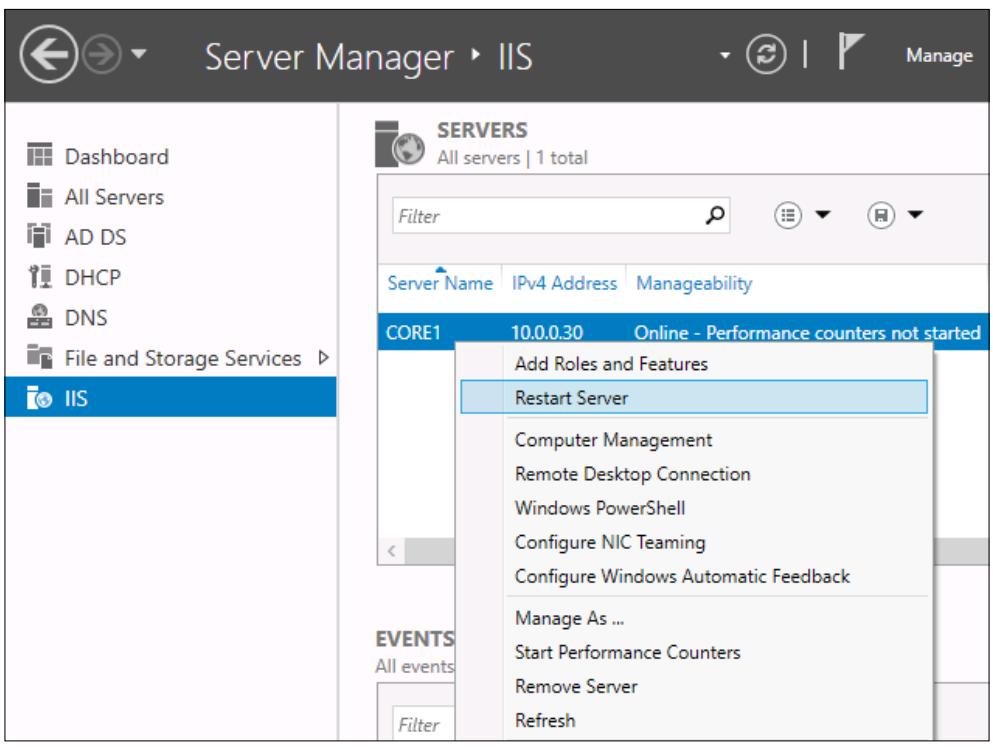Screen dimensions: 993x749
Task: Expand the dropdown arrow left of refresh icon
Action: [725, 56]
